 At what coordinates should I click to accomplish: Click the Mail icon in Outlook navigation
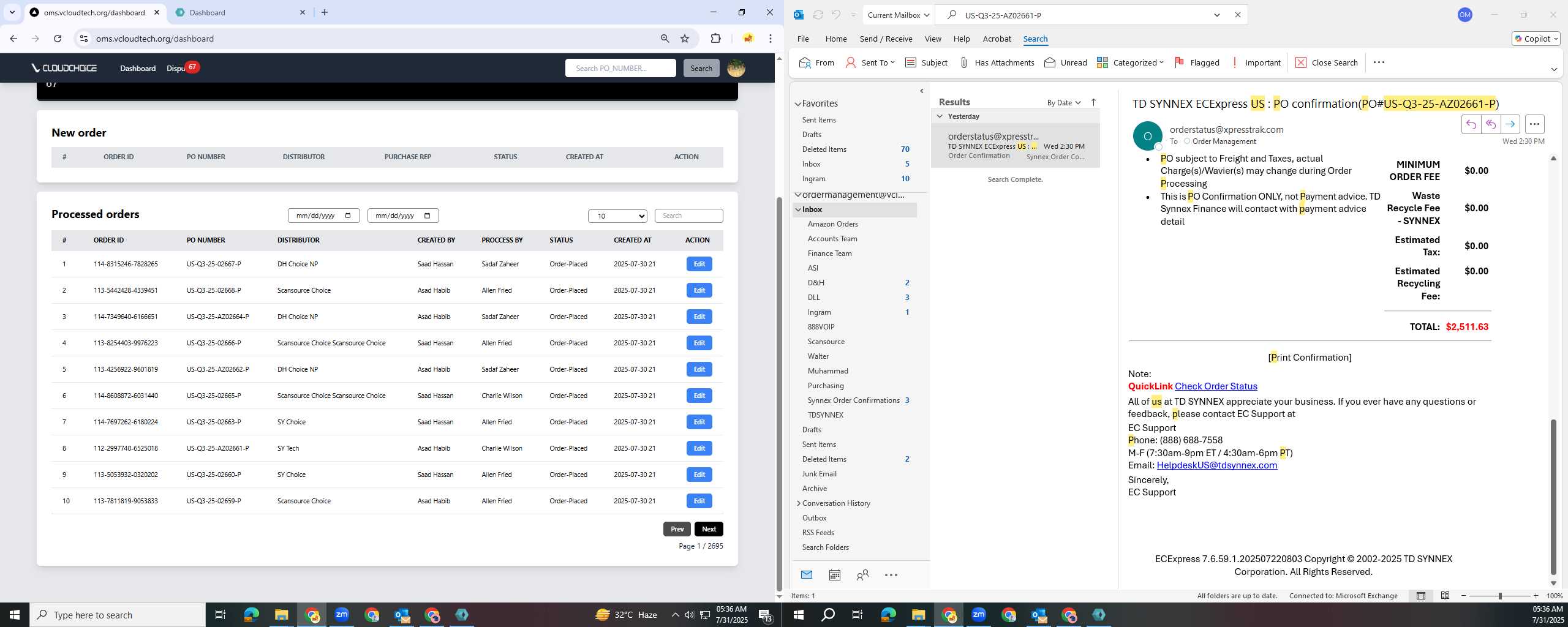806,574
